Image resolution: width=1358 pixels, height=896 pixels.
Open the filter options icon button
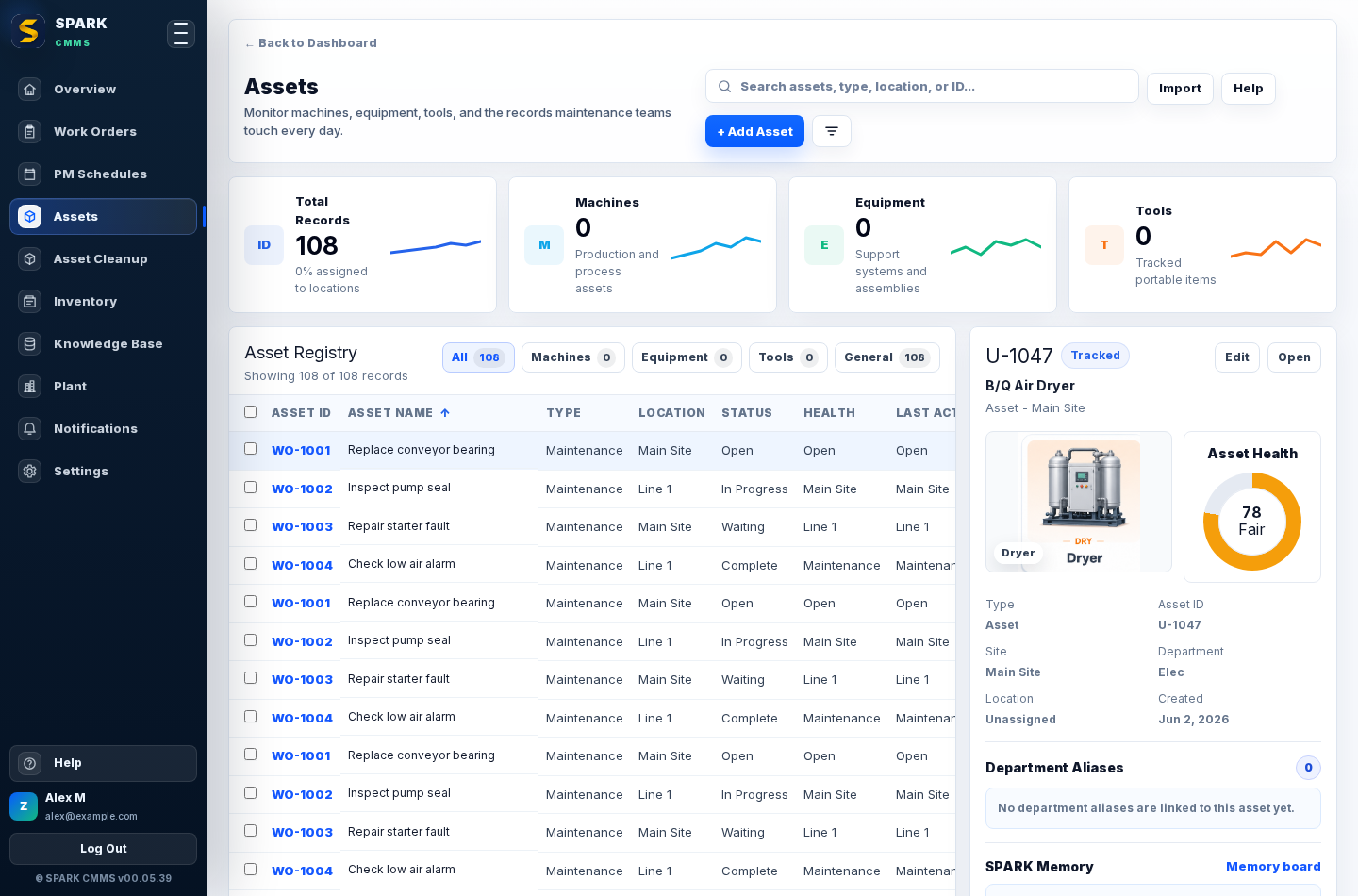click(x=832, y=131)
